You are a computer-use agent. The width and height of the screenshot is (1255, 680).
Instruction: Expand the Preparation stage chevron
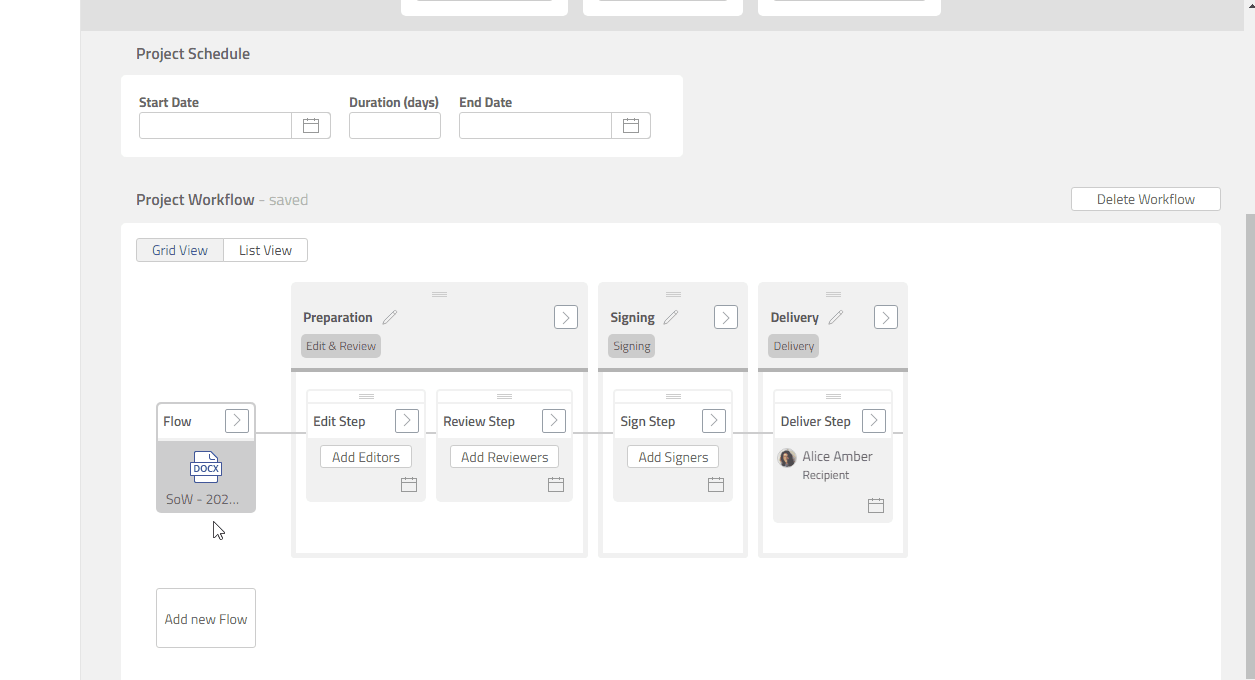[x=565, y=317]
